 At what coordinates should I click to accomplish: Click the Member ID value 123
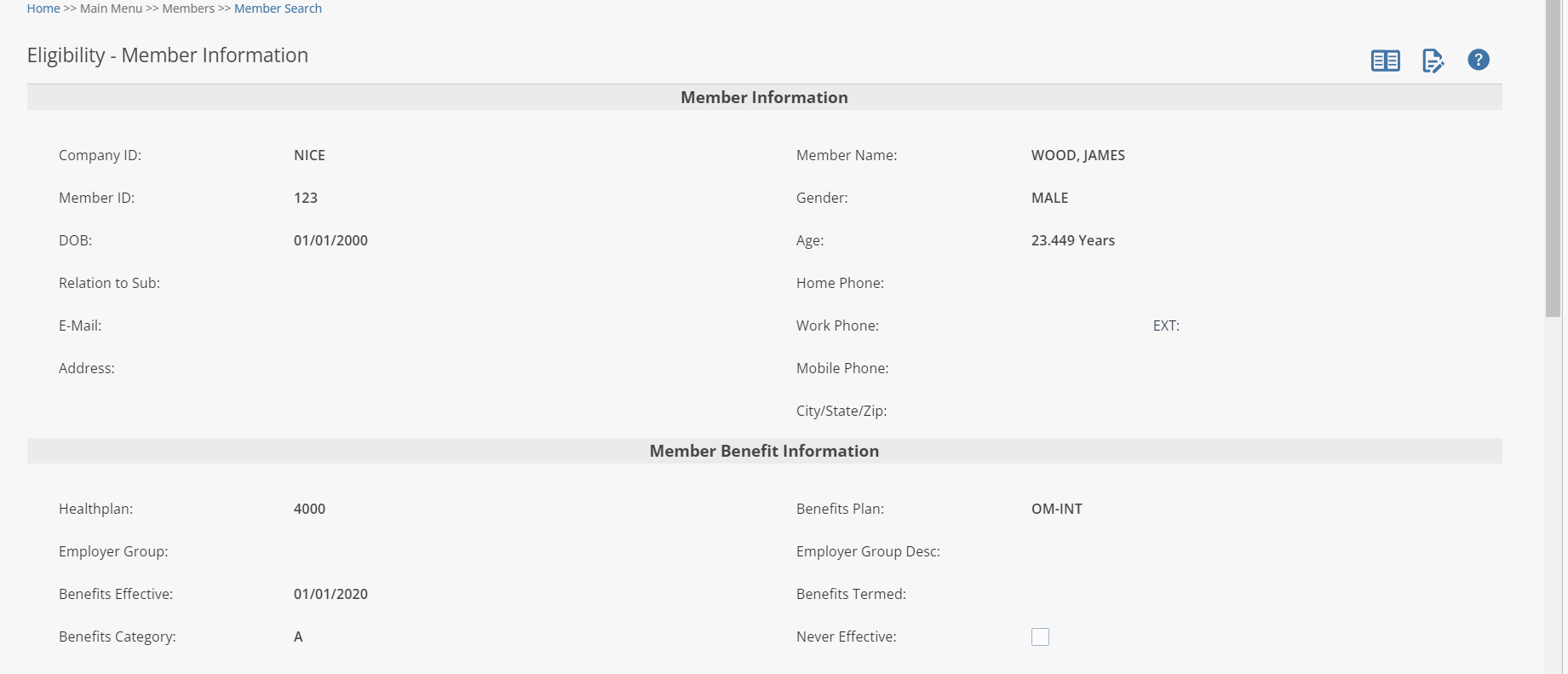click(x=305, y=198)
